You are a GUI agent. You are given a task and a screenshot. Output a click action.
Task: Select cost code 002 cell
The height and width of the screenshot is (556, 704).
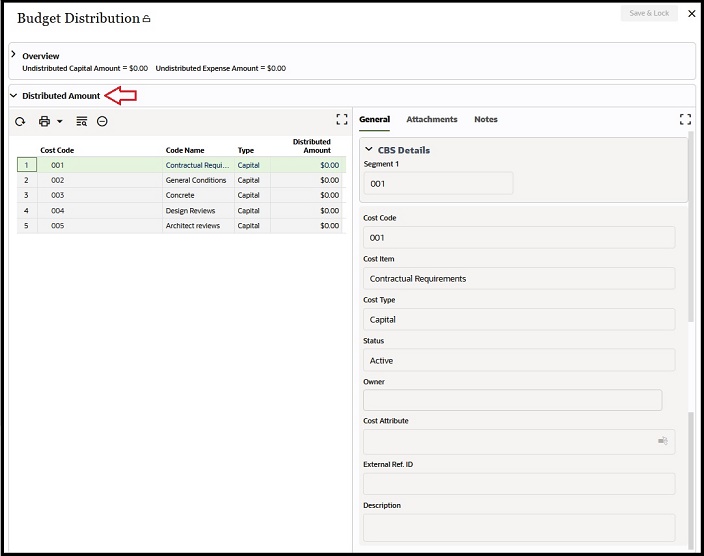point(100,180)
